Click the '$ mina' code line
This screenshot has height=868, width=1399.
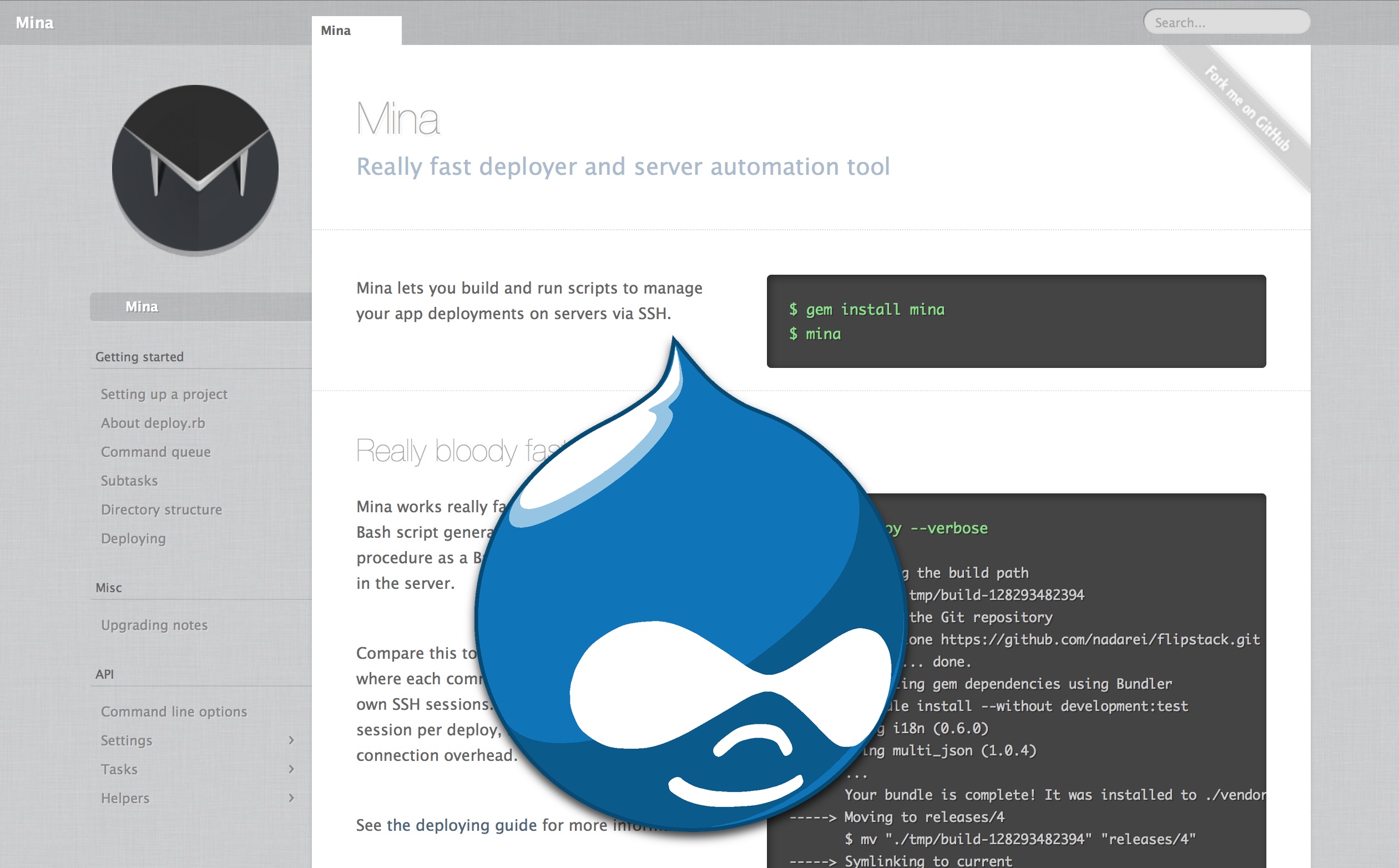coord(815,334)
